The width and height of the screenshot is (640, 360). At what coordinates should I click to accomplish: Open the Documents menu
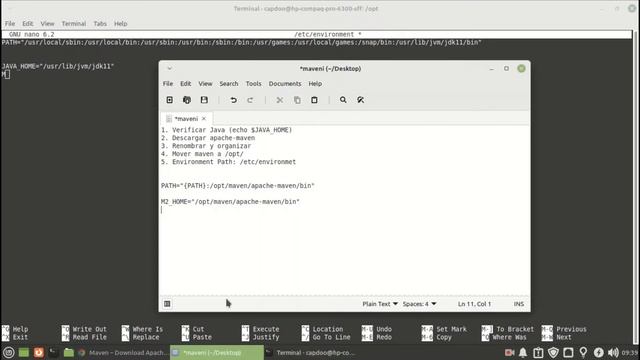click(285, 84)
